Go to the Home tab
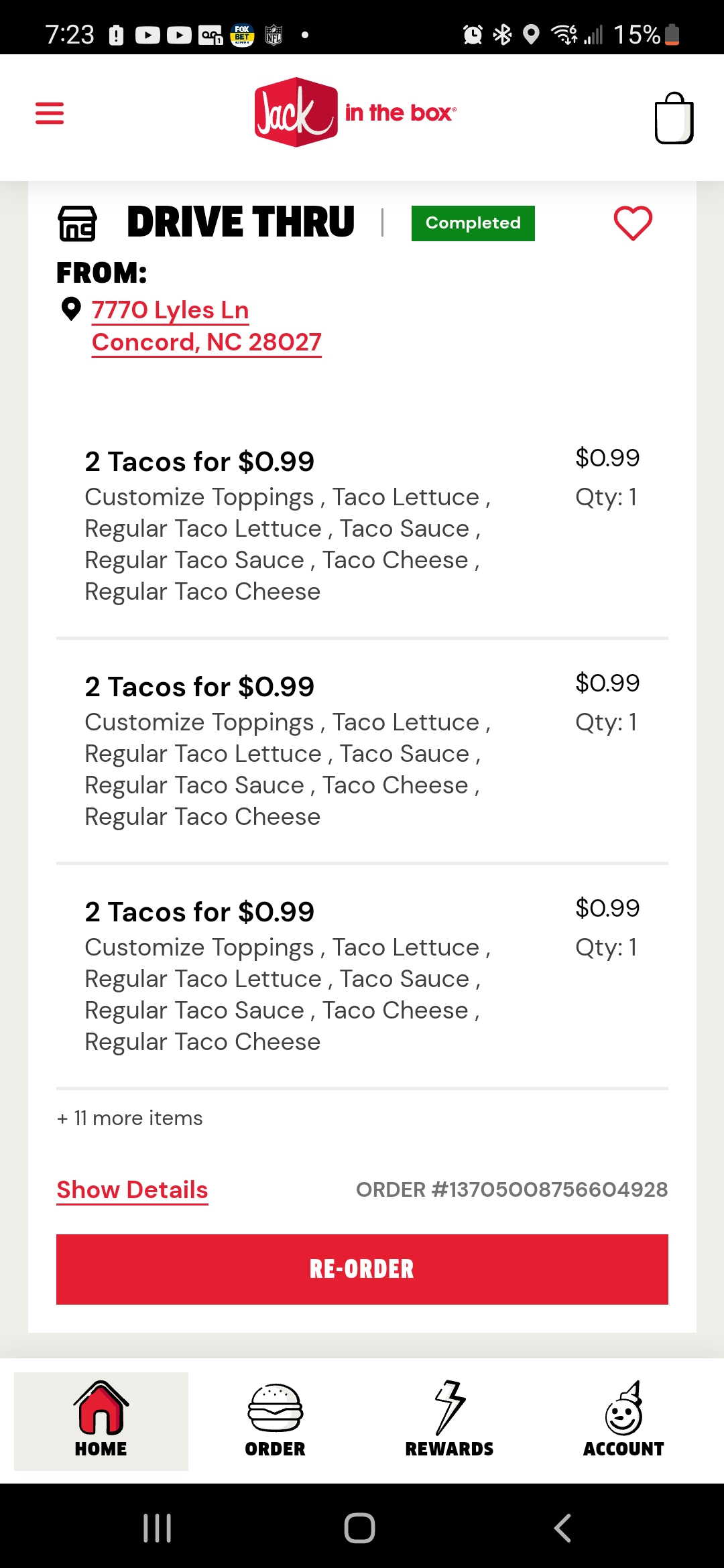This screenshot has height=1568, width=724. 101,1421
